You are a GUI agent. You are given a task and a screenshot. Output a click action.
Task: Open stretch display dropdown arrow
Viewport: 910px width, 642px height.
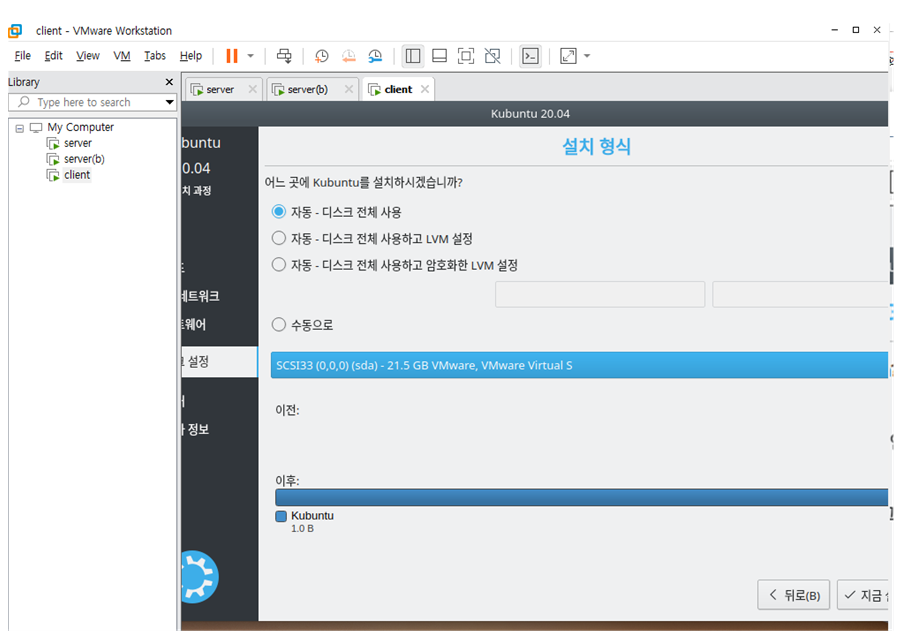click(587, 56)
